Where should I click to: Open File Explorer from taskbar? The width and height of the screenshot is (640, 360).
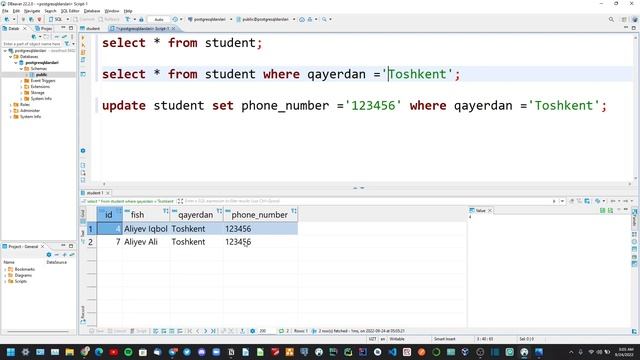[69, 352]
